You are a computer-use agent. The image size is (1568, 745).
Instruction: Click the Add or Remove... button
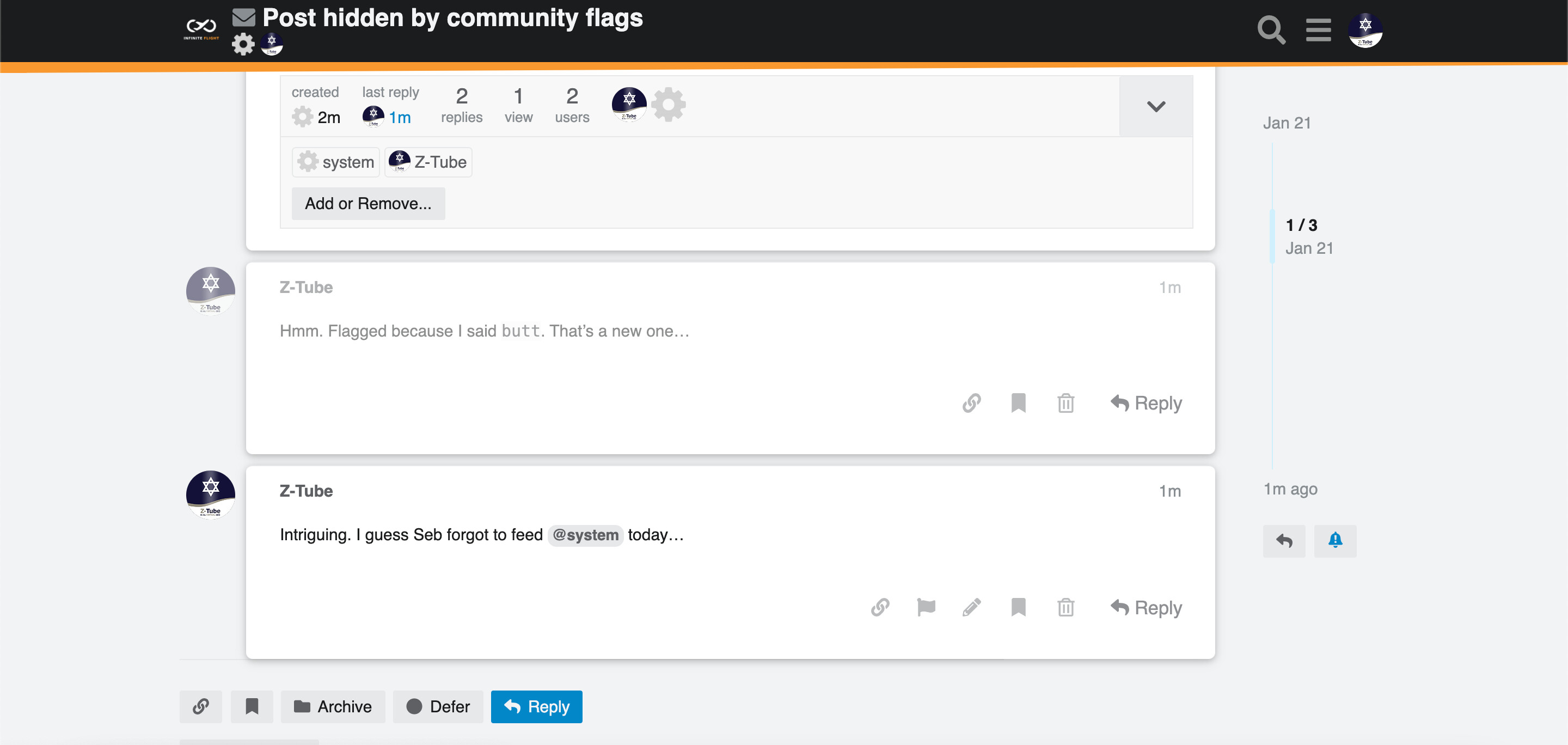click(367, 203)
